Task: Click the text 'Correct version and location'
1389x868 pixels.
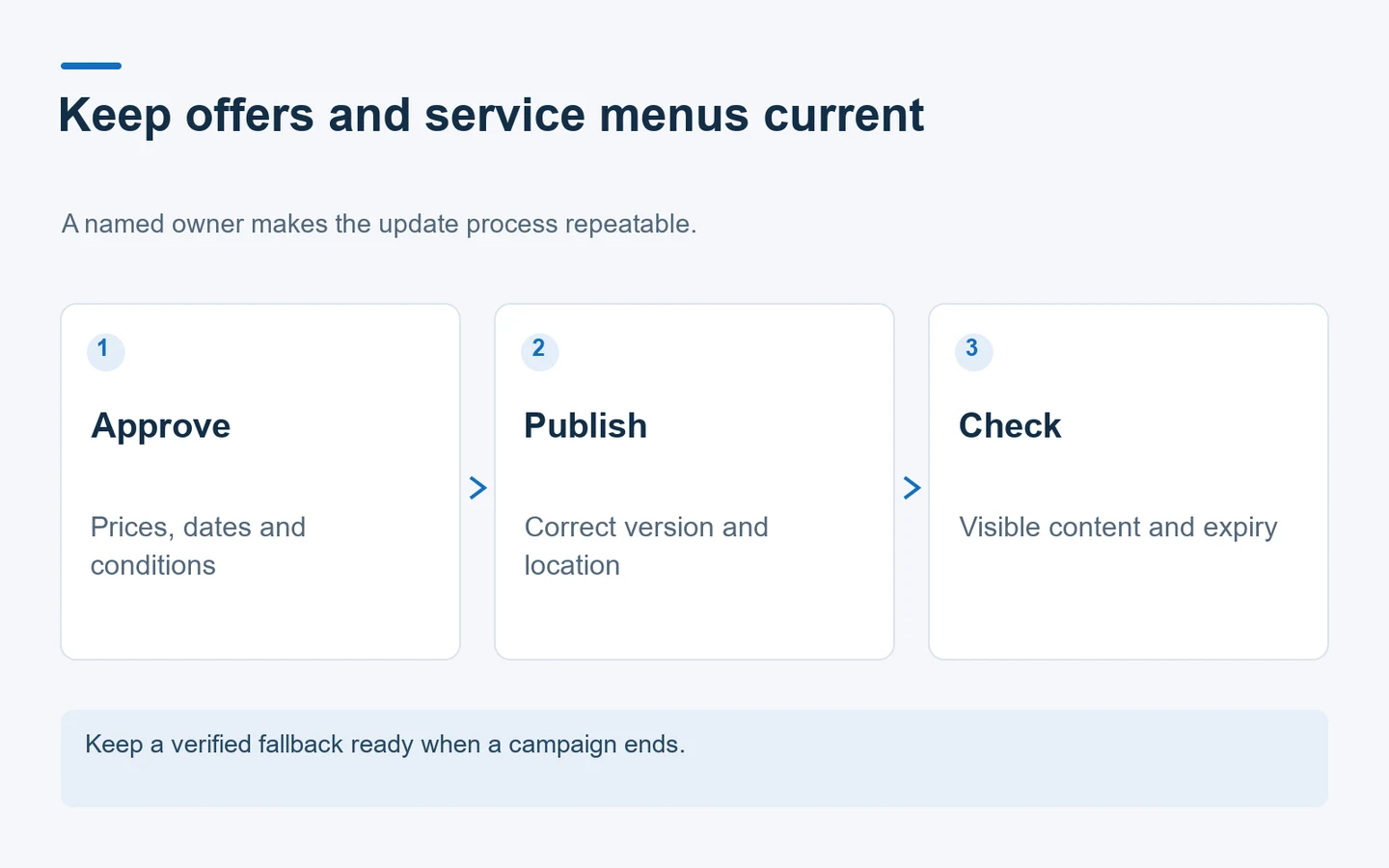Action: click(646, 546)
